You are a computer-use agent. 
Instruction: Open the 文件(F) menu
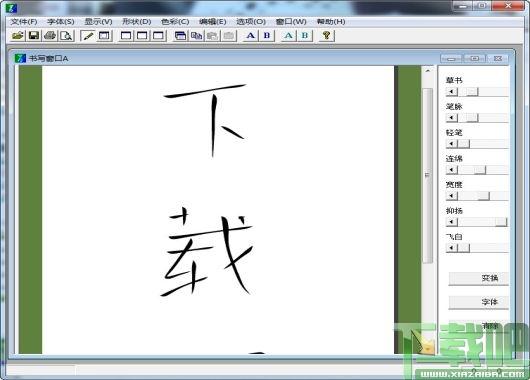click(24, 22)
